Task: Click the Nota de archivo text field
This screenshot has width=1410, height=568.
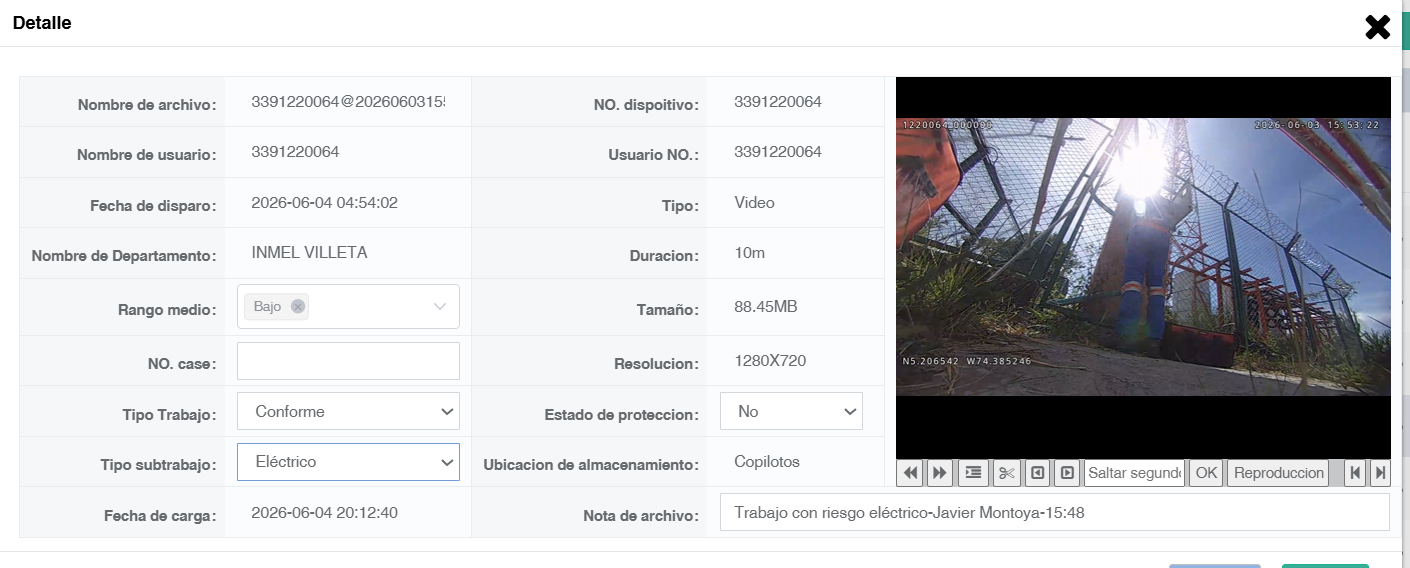Action: (1054, 512)
